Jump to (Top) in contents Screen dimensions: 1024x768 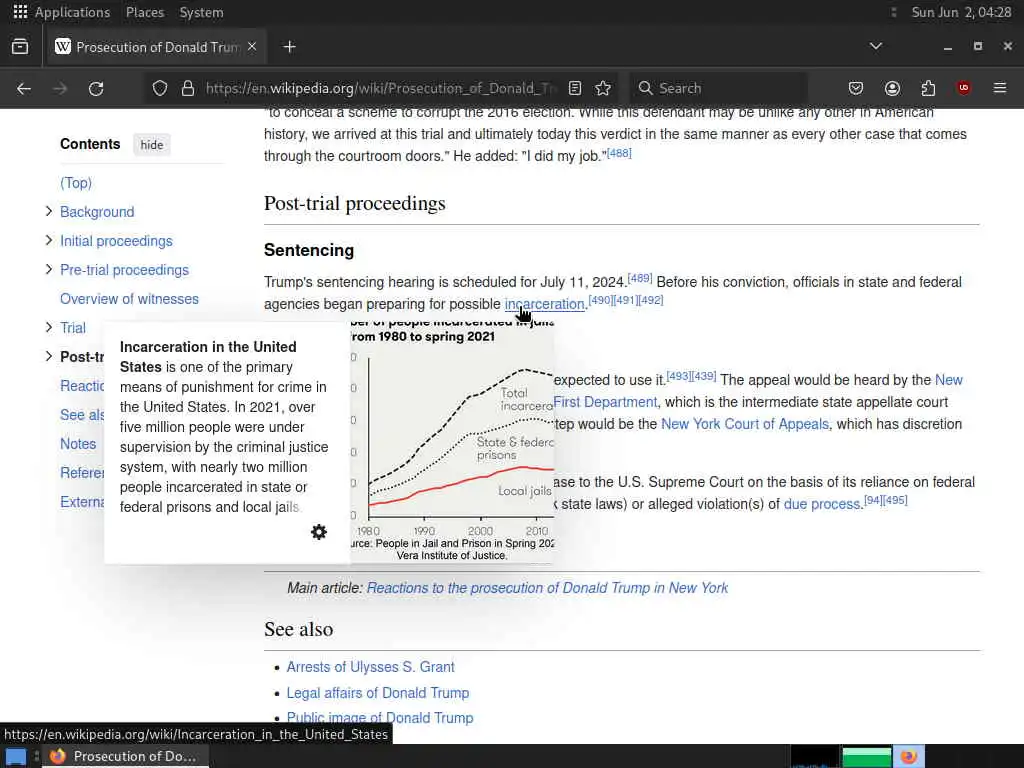click(76, 183)
